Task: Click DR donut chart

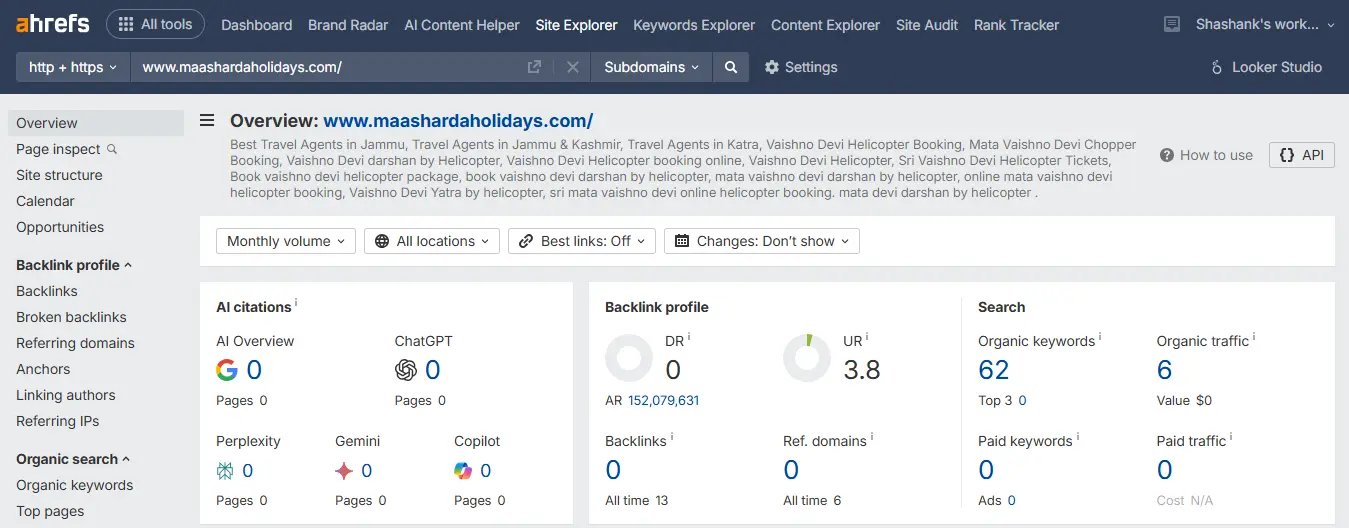Action: click(629, 359)
